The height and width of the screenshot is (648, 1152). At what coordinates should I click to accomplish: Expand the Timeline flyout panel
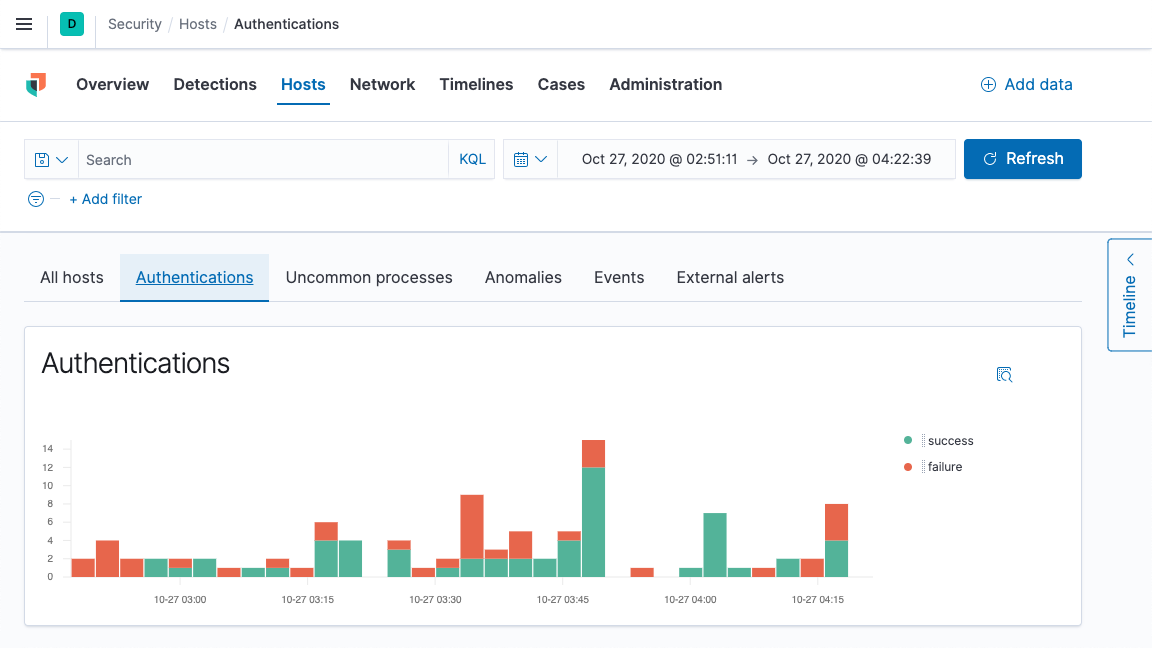tap(1130, 295)
